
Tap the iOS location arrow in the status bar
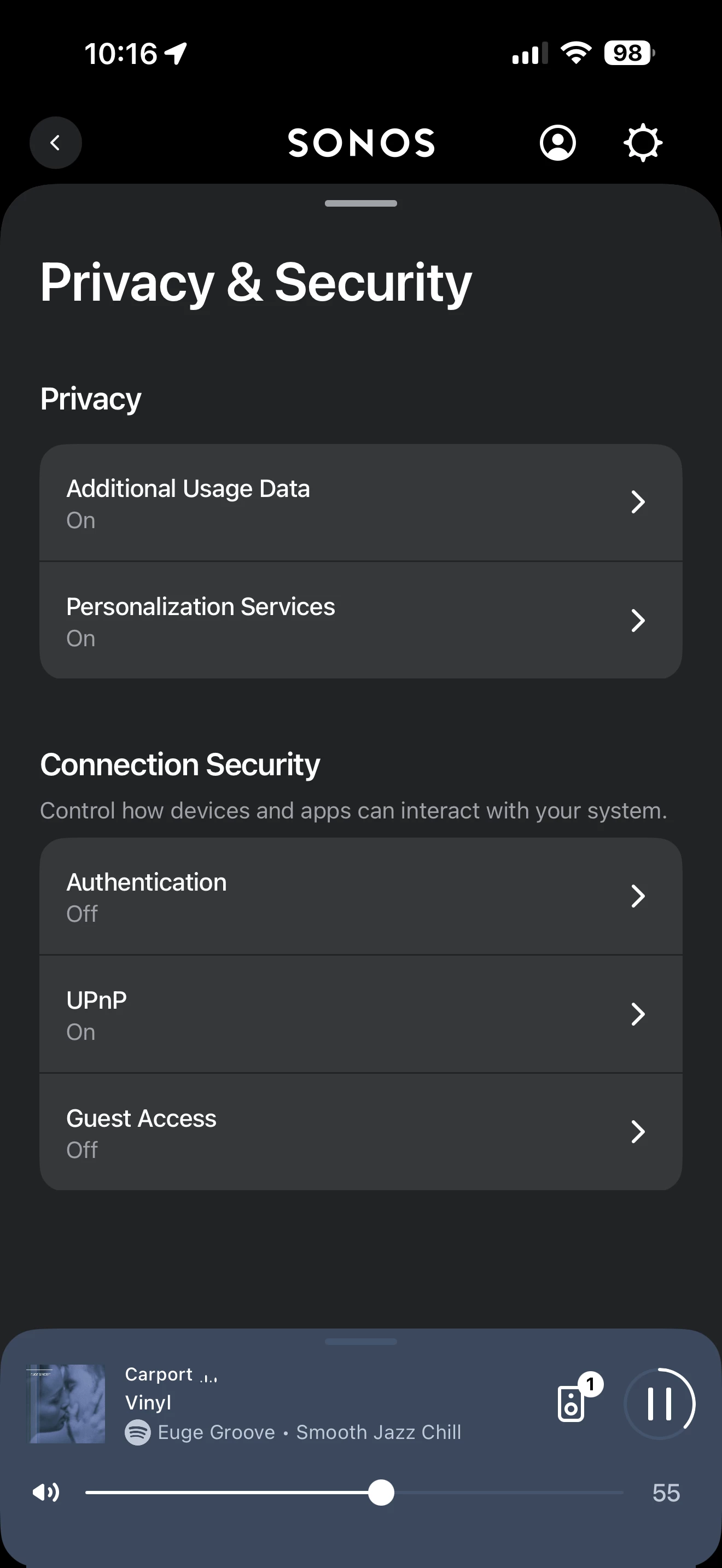click(x=176, y=54)
